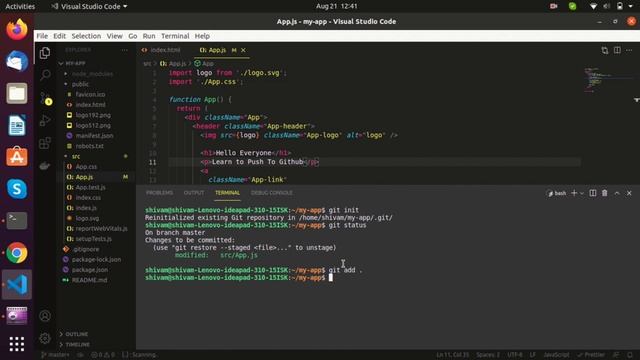Open the Search view in activity bar
This screenshot has width=640, height=360.
[45, 75]
